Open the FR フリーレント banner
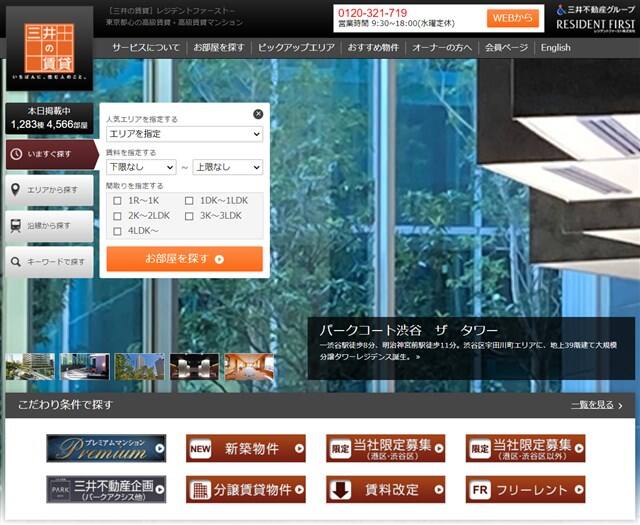This screenshot has height=525, width=640. point(525,490)
